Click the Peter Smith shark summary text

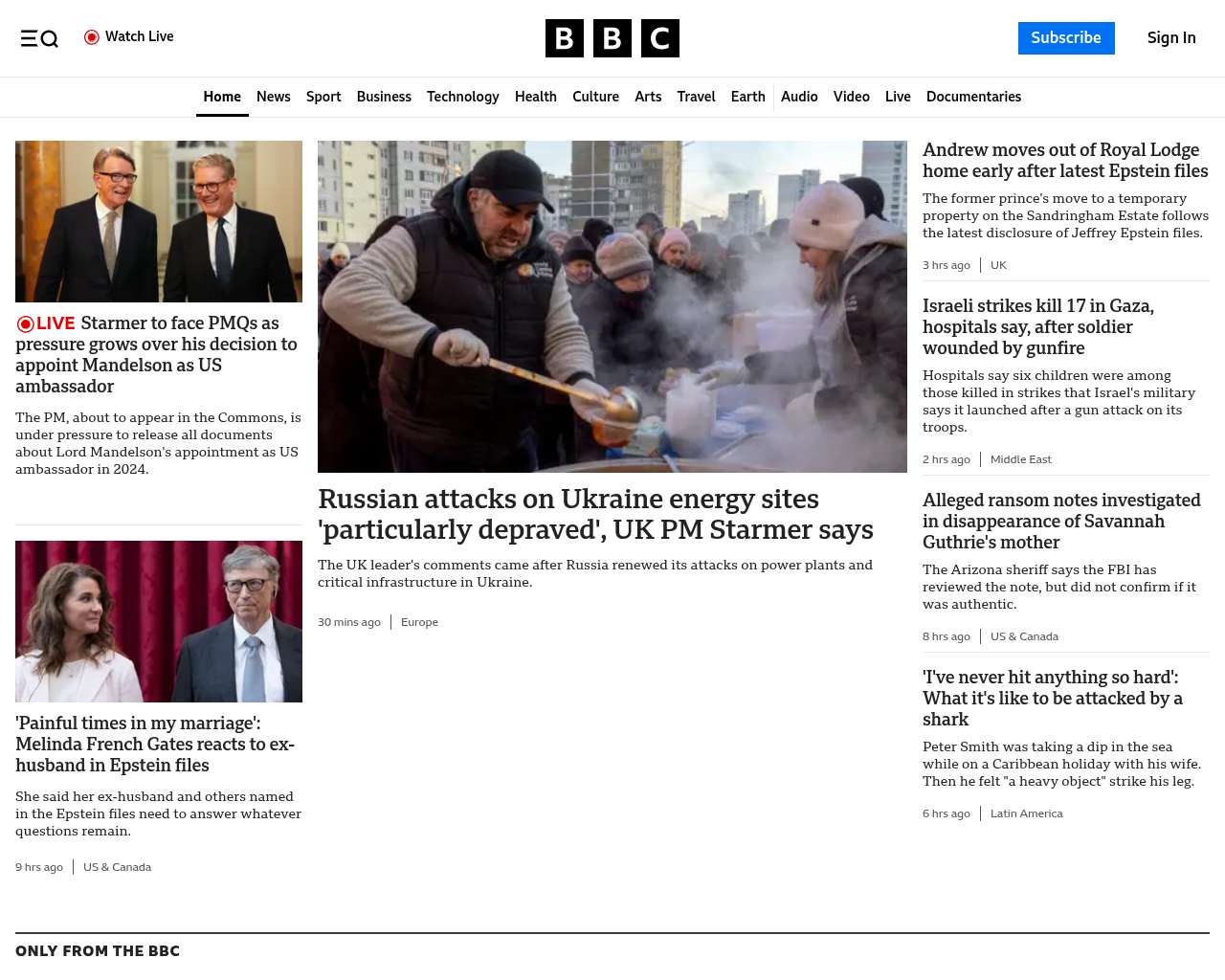pyautogui.click(x=1061, y=764)
